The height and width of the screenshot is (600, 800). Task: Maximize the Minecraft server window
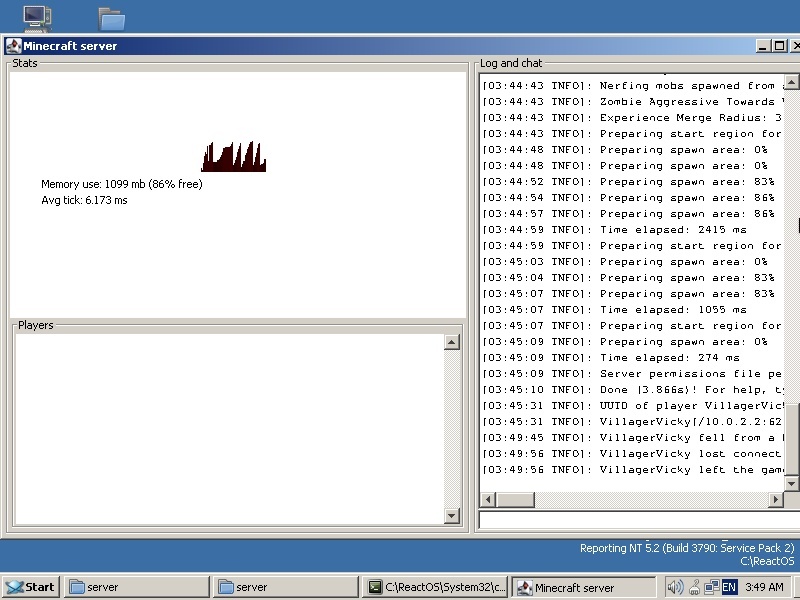[x=779, y=46]
